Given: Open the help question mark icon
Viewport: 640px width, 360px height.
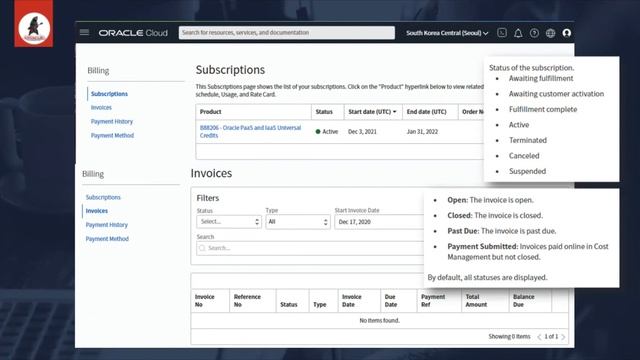Looking at the screenshot, I should (x=534, y=33).
